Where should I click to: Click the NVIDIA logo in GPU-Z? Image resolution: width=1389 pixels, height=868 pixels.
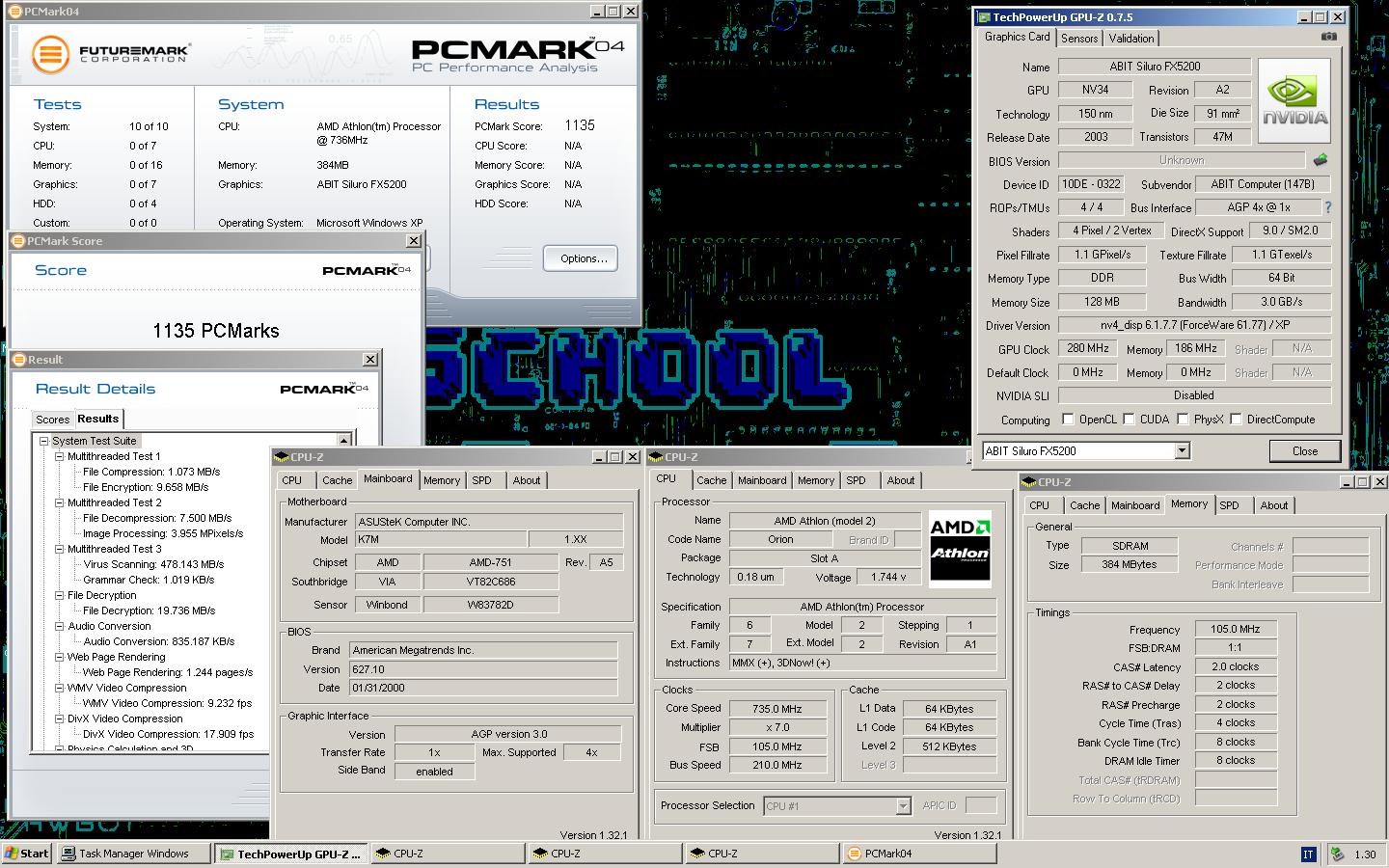pos(1295,101)
